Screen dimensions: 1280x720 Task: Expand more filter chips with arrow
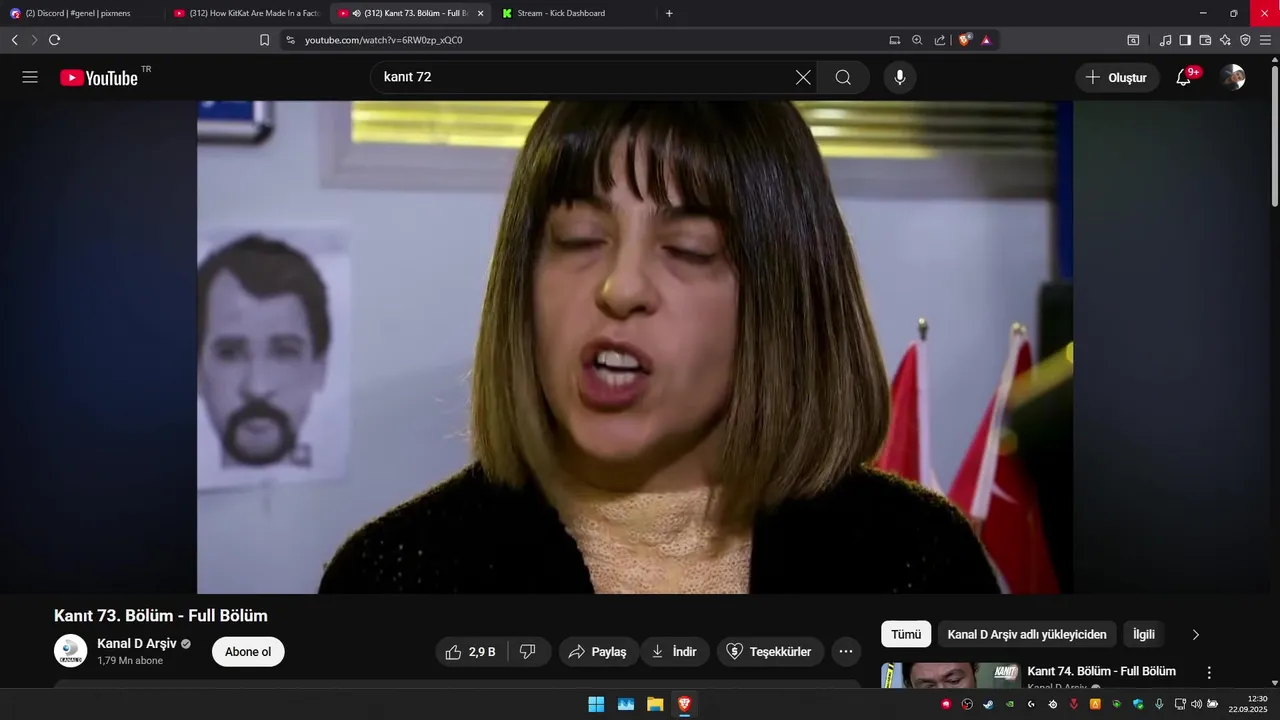[x=1195, y=634]
